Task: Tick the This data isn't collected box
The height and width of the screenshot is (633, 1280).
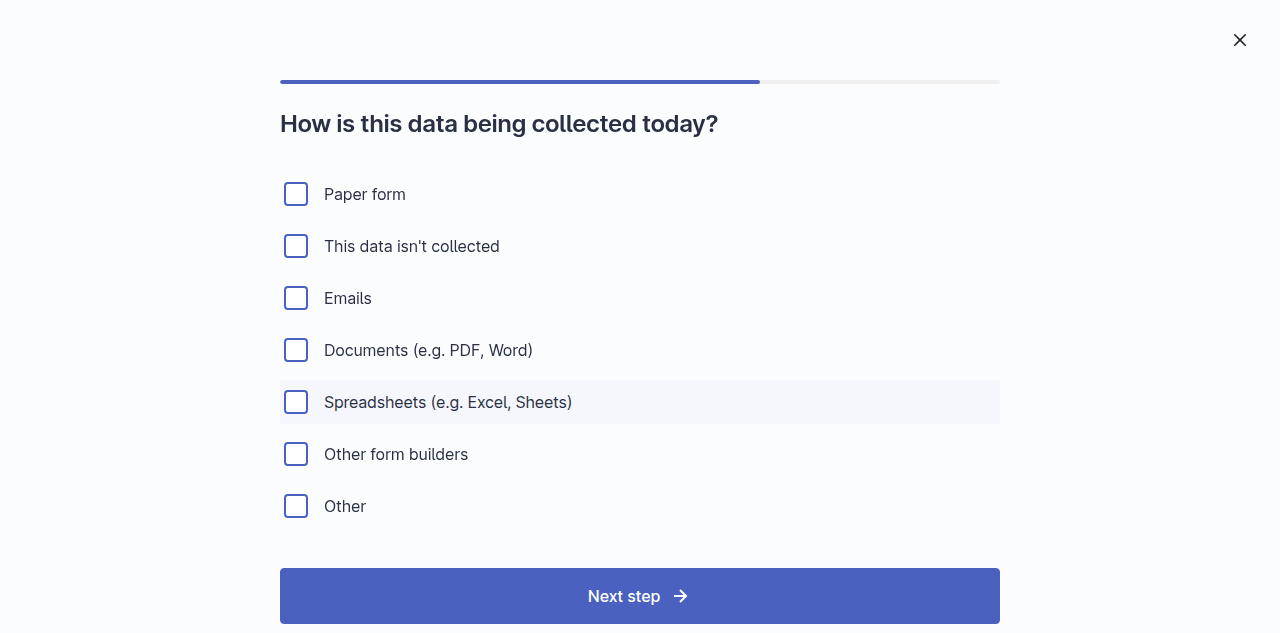Action: (x=296, y=246)
